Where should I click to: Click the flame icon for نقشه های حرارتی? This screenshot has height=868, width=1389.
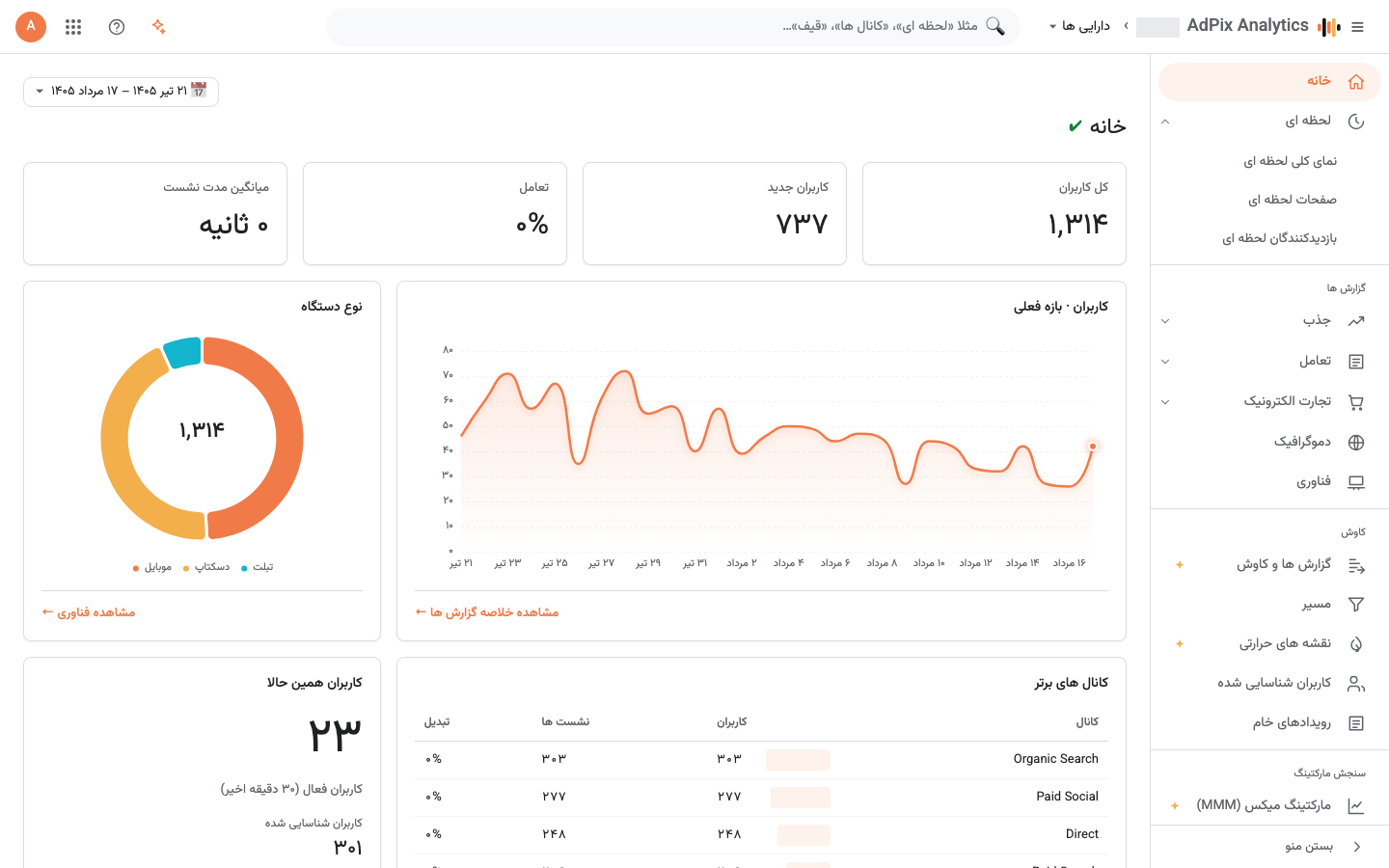(x=1356, y=644)
